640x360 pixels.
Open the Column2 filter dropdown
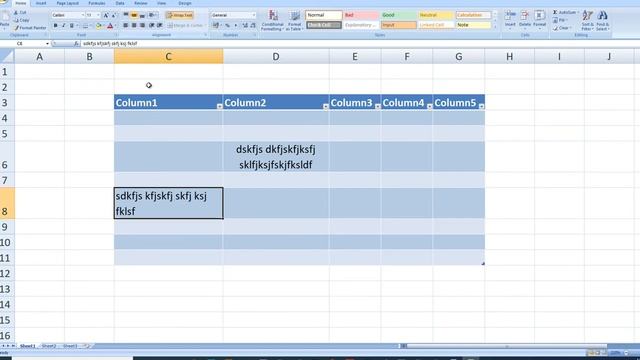[326, 106]
